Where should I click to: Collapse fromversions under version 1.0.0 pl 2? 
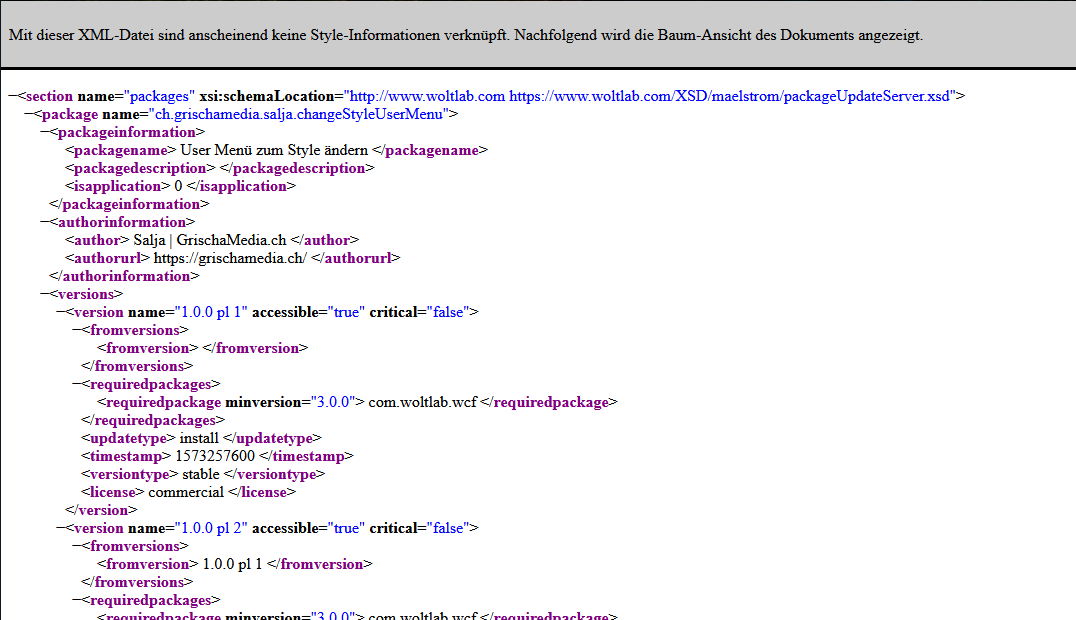(x=77, y=547)
